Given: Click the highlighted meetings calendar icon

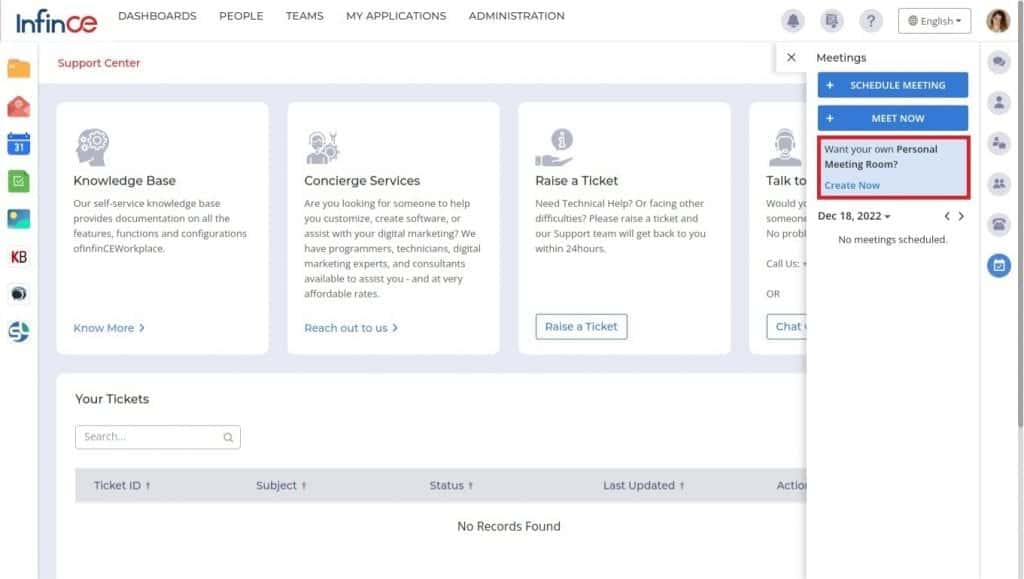Looking at the screenshot, I should (999, 265).
